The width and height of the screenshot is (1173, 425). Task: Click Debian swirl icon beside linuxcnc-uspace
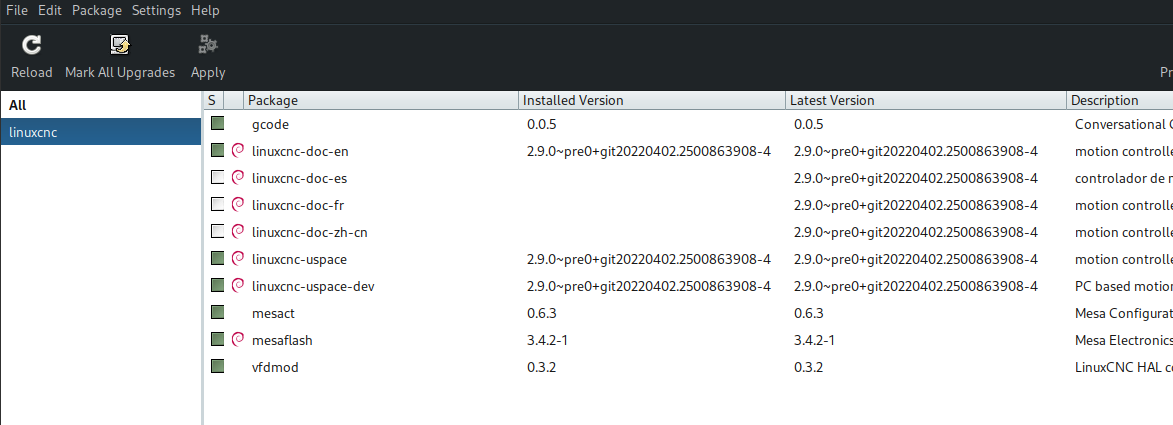238,258
